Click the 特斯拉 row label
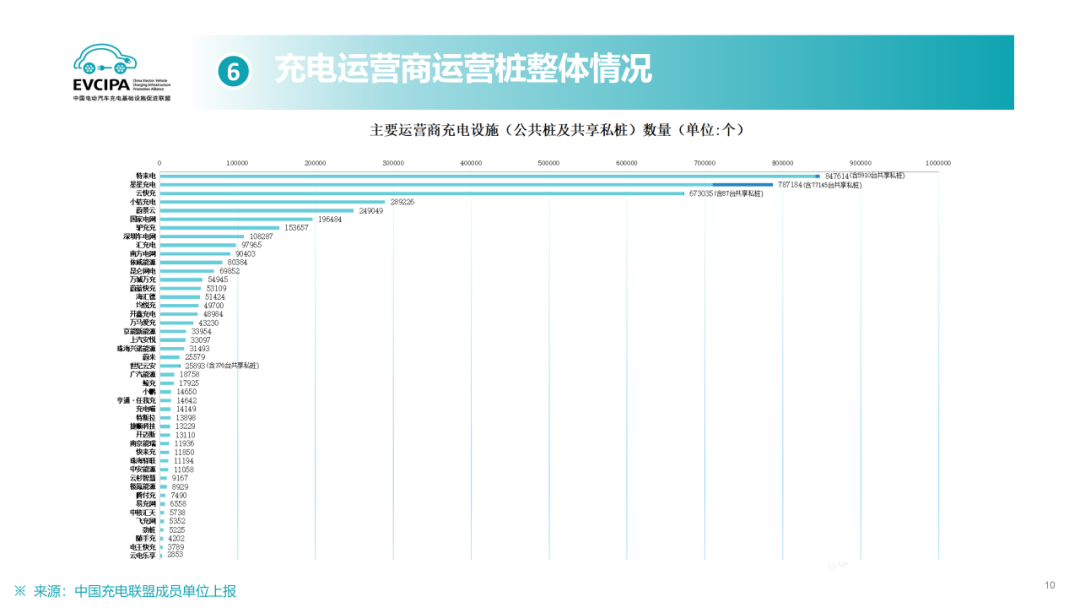Screen dimensions: 1080x608 point(145,417)
